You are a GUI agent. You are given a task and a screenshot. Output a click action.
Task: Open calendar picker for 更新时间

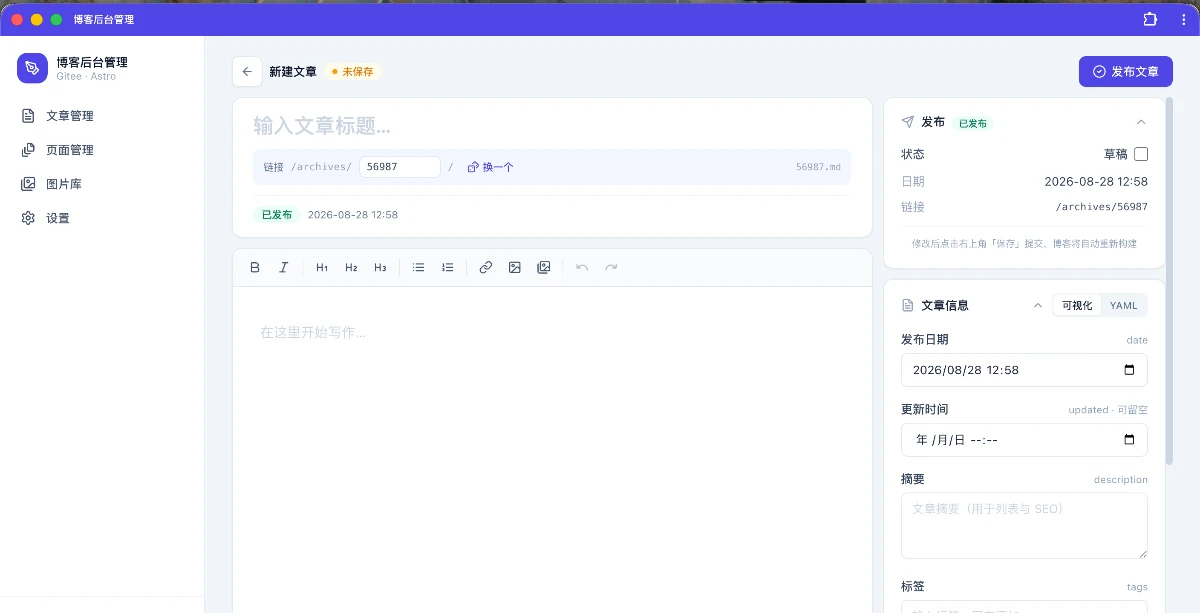click(1130, 440)
